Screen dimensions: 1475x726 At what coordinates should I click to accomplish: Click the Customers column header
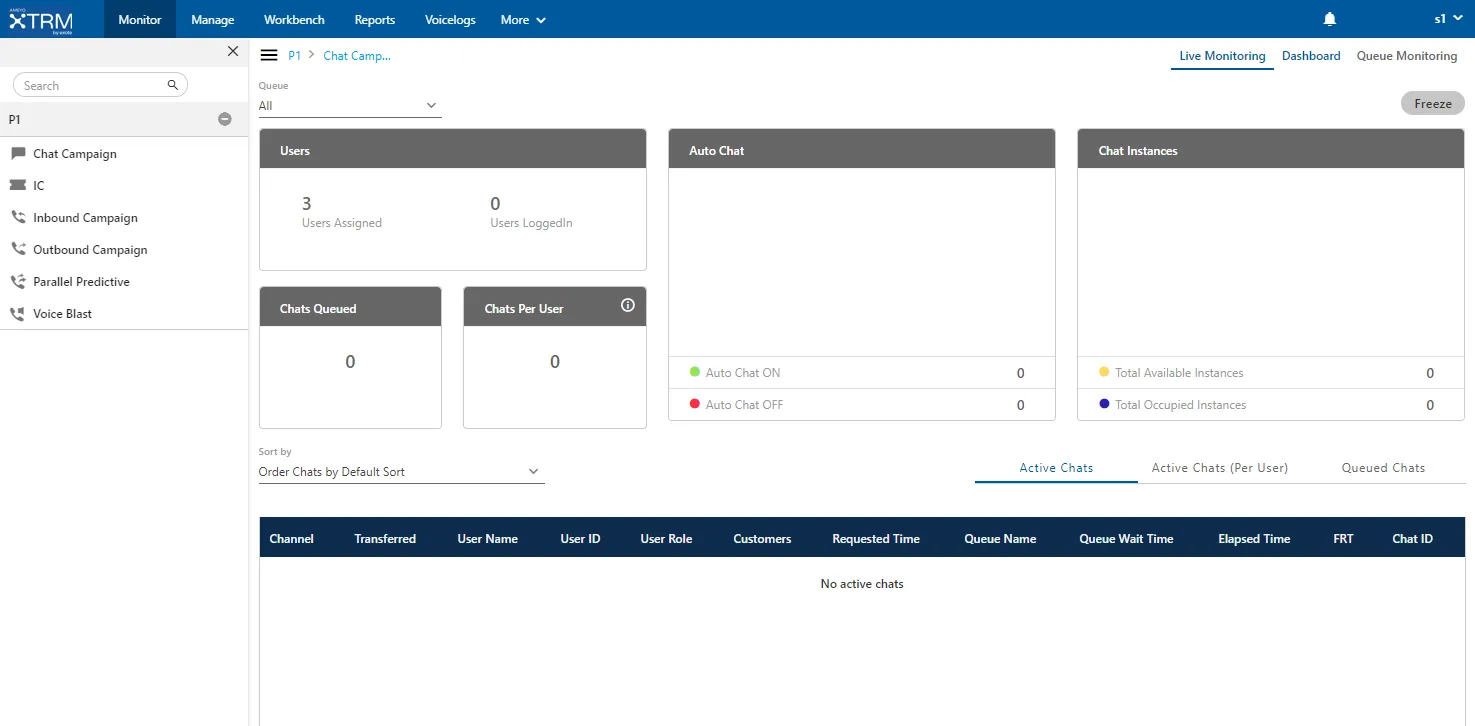(762, 538)
